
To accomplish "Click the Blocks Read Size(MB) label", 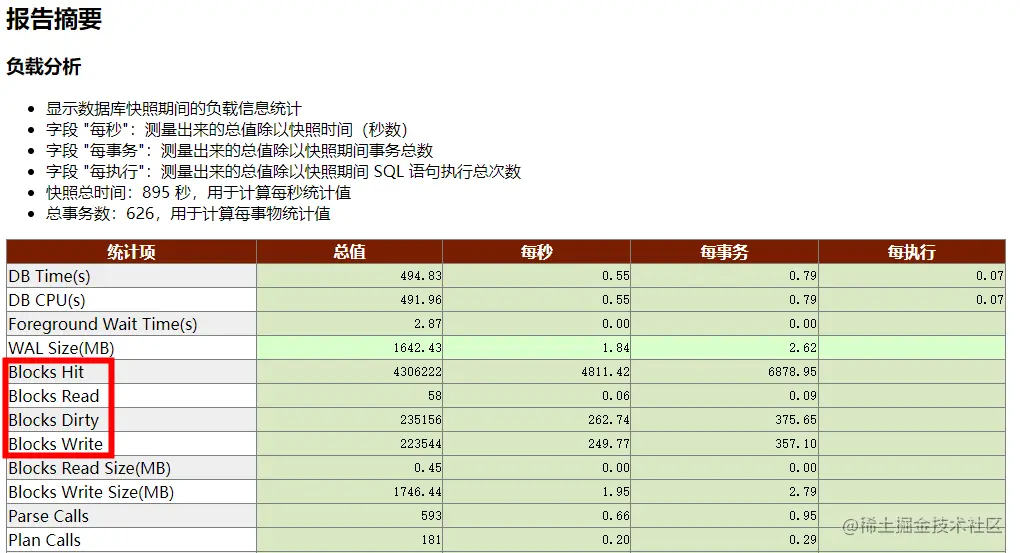I will pyautogui.click(x=90, y=468).
